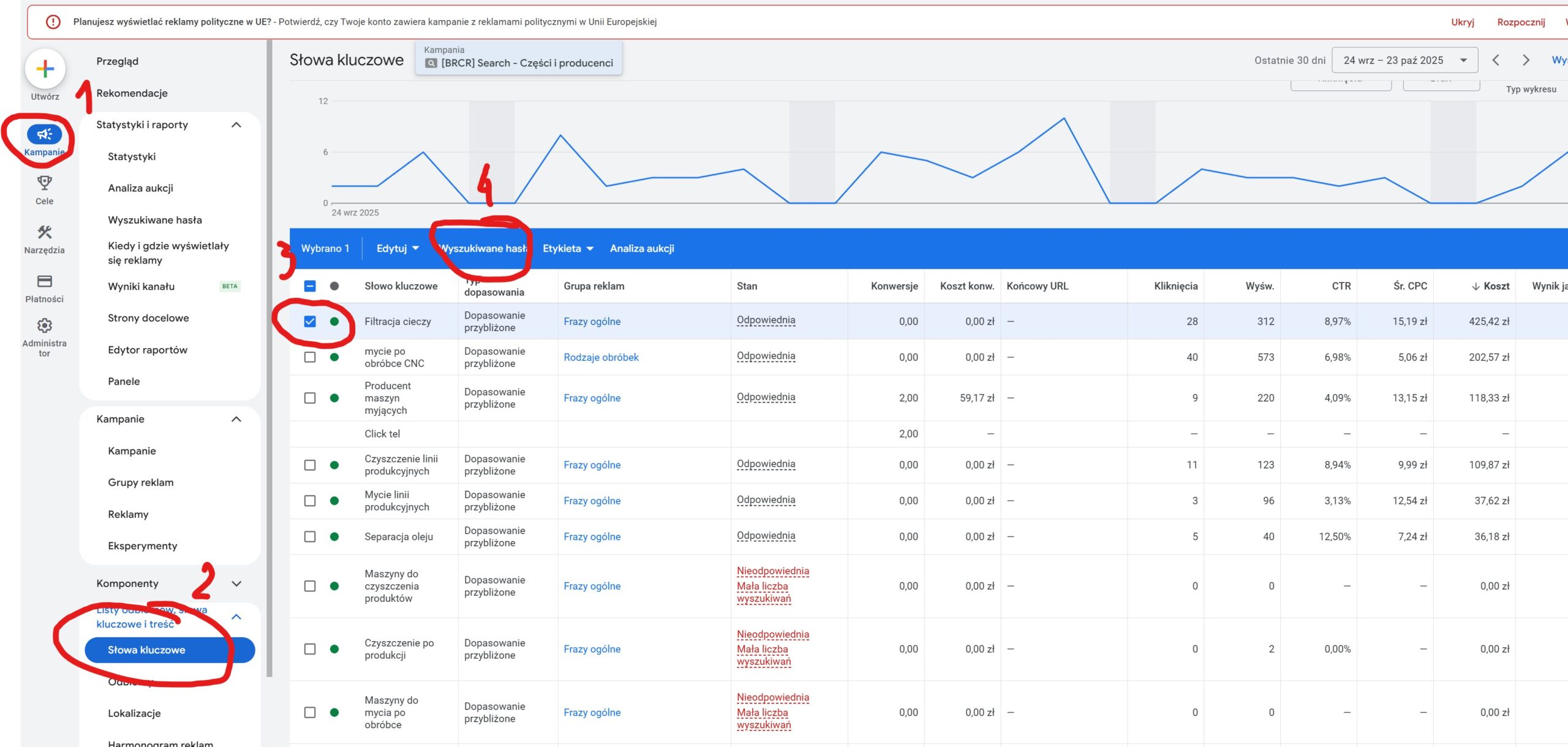Expand the Komponenty section
Image resolution: width=1568 pixels, height=747 pixels.
pos(236,584)
